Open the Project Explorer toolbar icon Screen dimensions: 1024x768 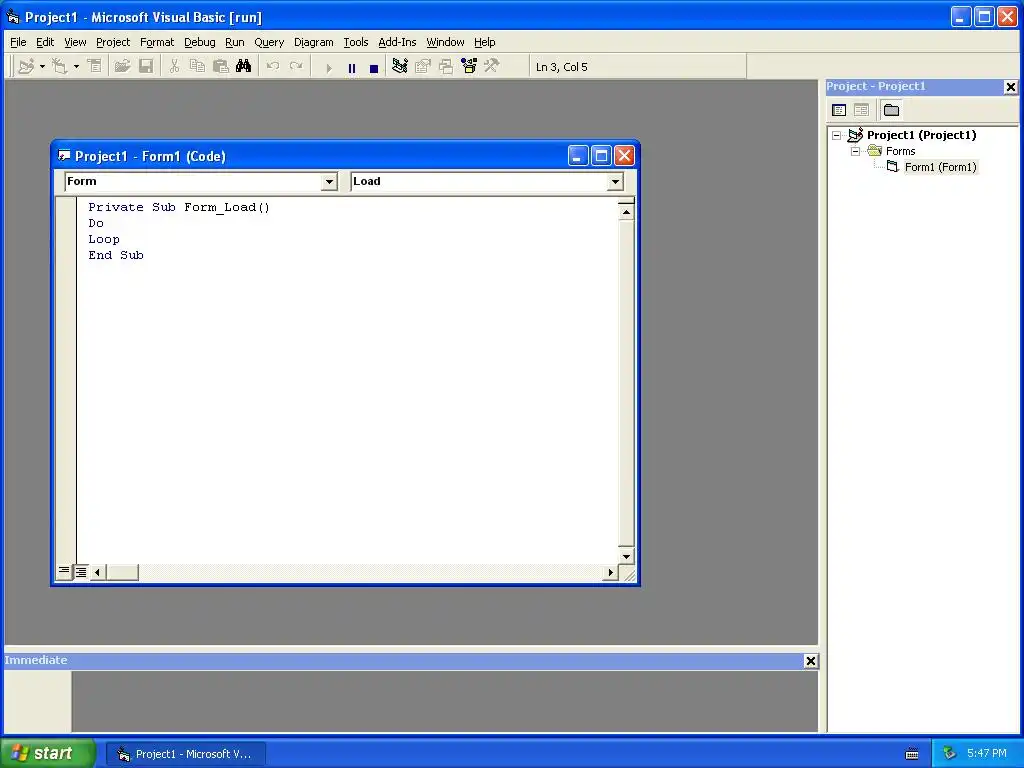(x=400, y=67)
